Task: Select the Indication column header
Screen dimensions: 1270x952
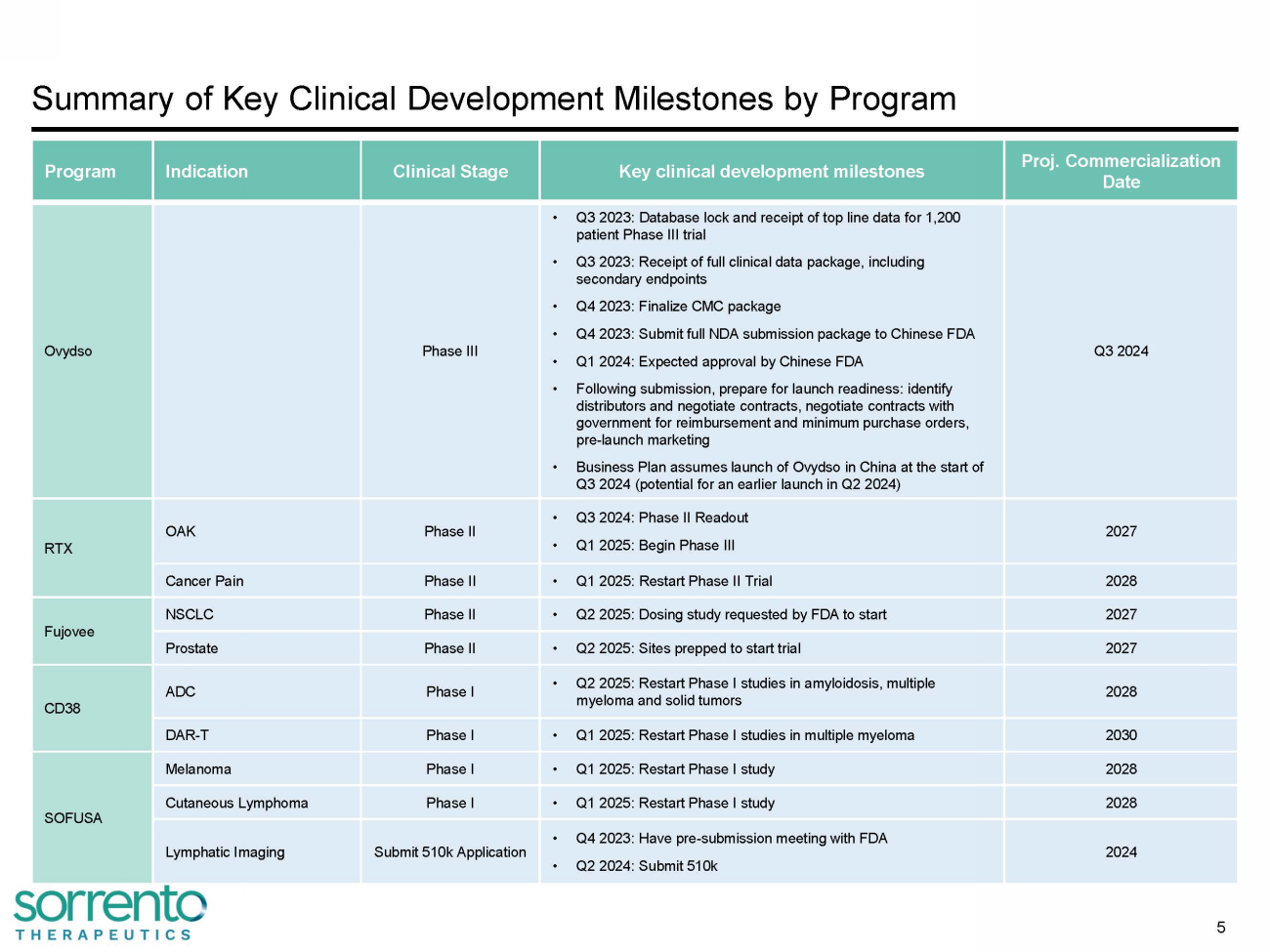Action: pyautogui.click(x=206, y=172)
